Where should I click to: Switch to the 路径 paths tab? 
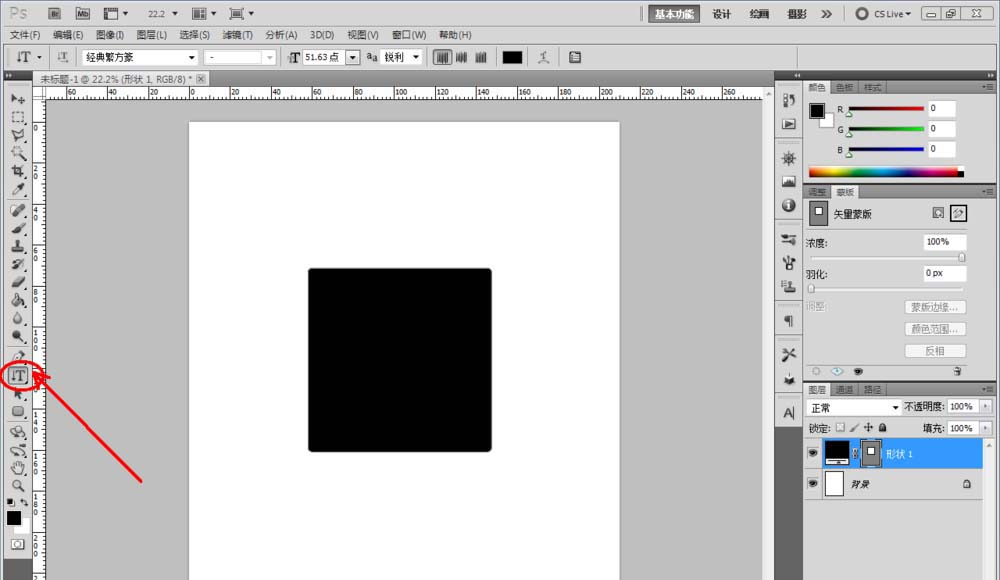point(872,389)
